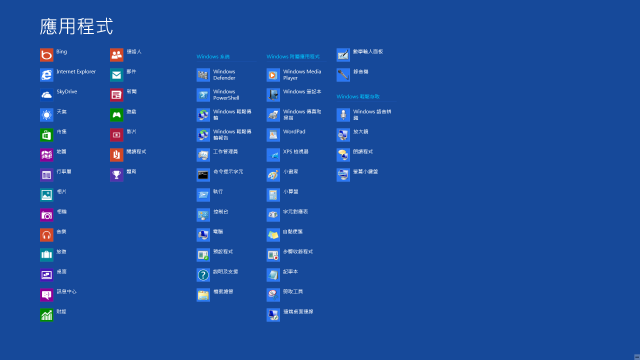Open the Calendar app
The width and height of the screenshot is (640, 360).
tap(47, 175)
